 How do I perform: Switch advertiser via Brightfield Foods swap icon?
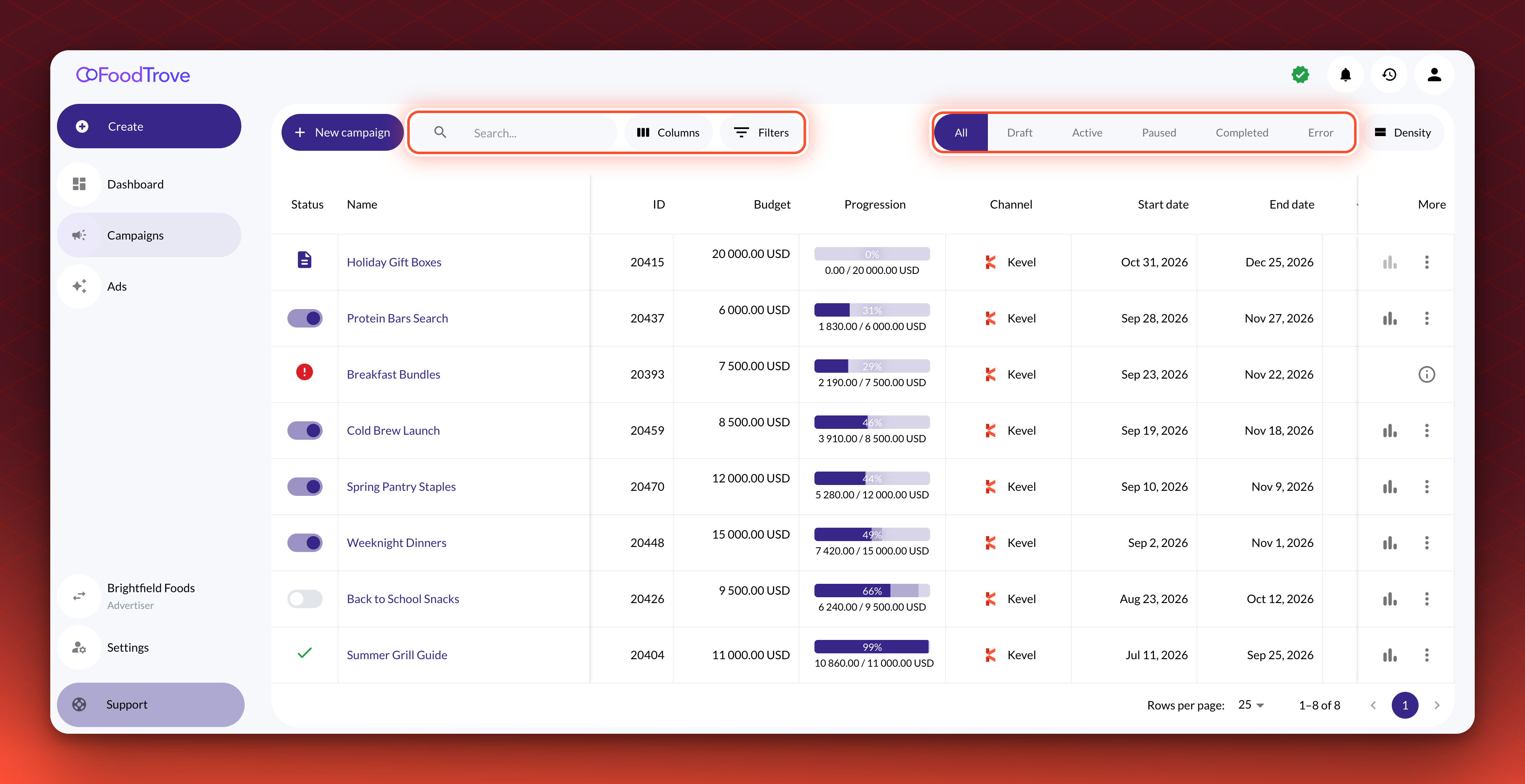pyautogui.click(x=79, y=596)
